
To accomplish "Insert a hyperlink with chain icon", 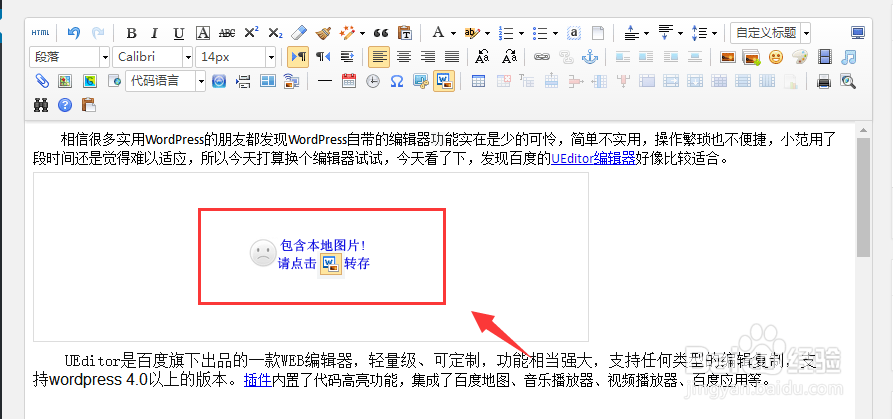I will point(541,57).
